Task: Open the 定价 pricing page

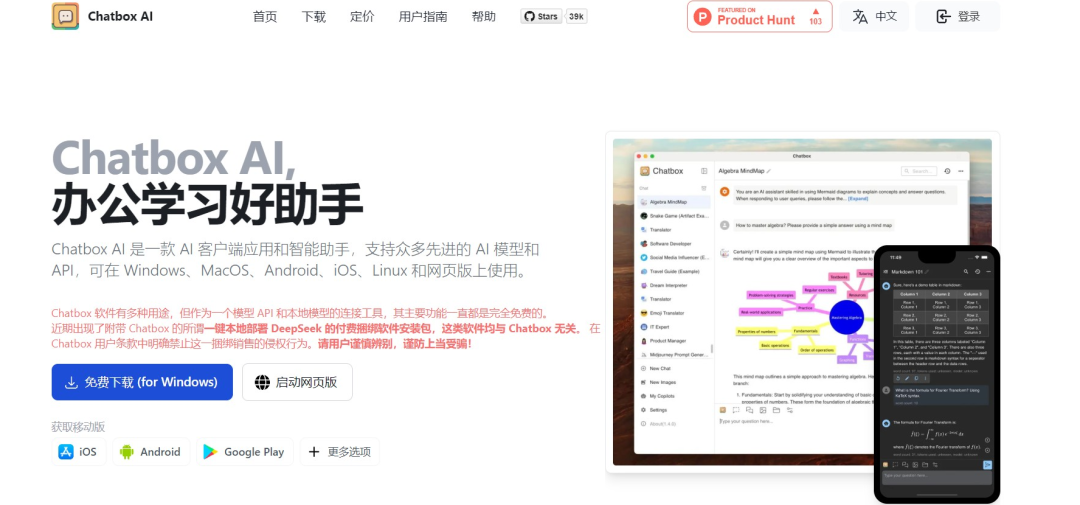Action: click(362, 17)
